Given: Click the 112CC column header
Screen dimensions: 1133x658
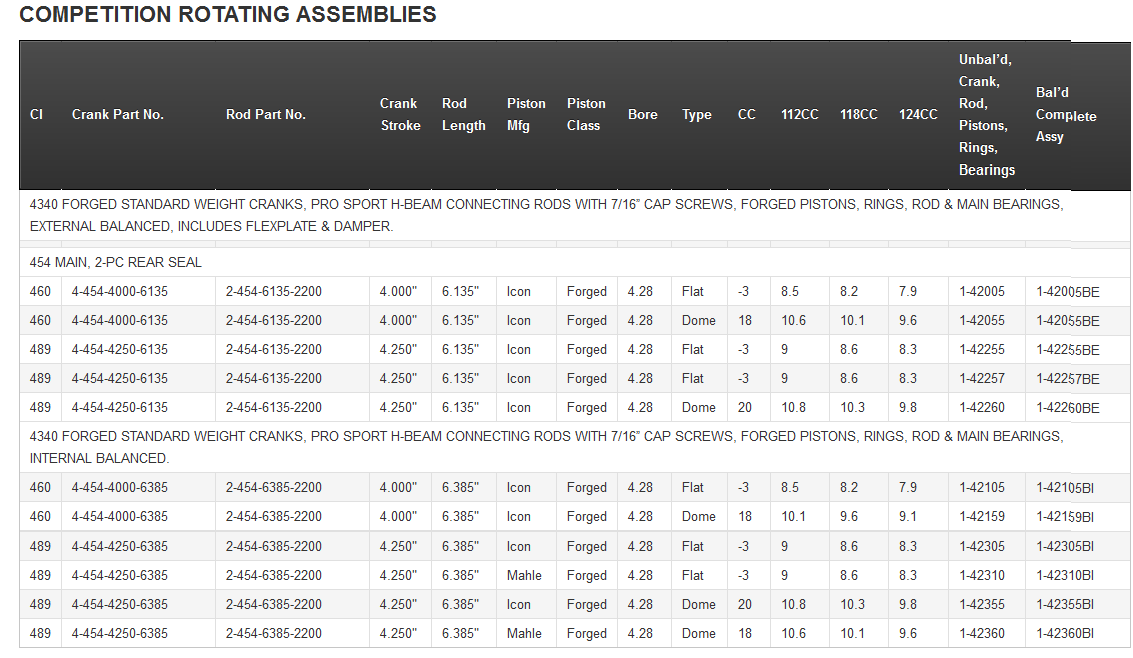Looking at the screenshot, I should coord(799,115).
